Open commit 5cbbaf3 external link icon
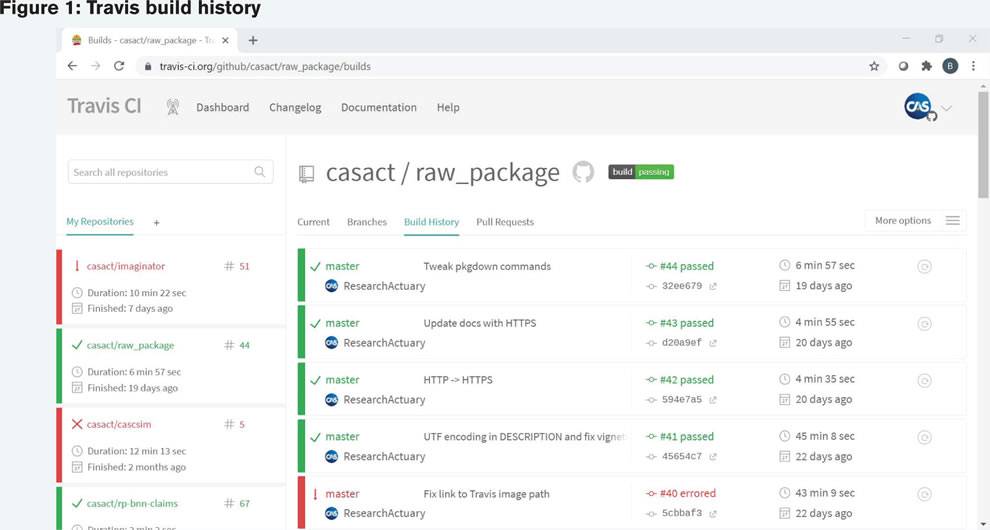990x530 pixels. [713, 514]
